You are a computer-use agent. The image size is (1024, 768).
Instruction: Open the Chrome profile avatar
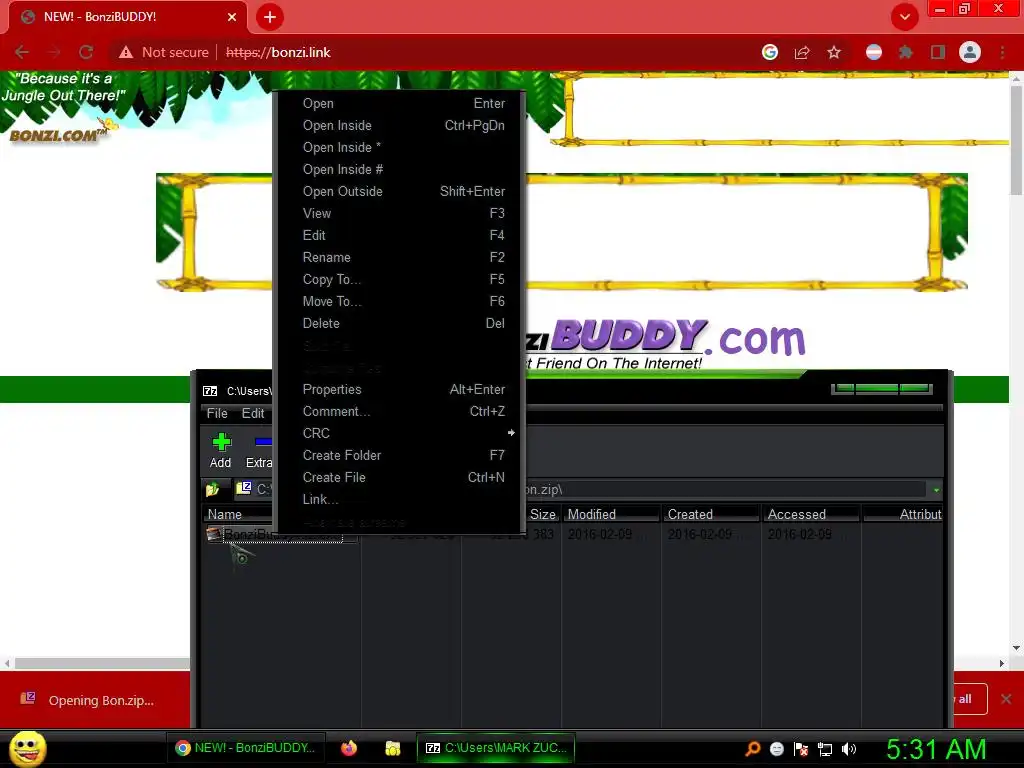[970, 52]
